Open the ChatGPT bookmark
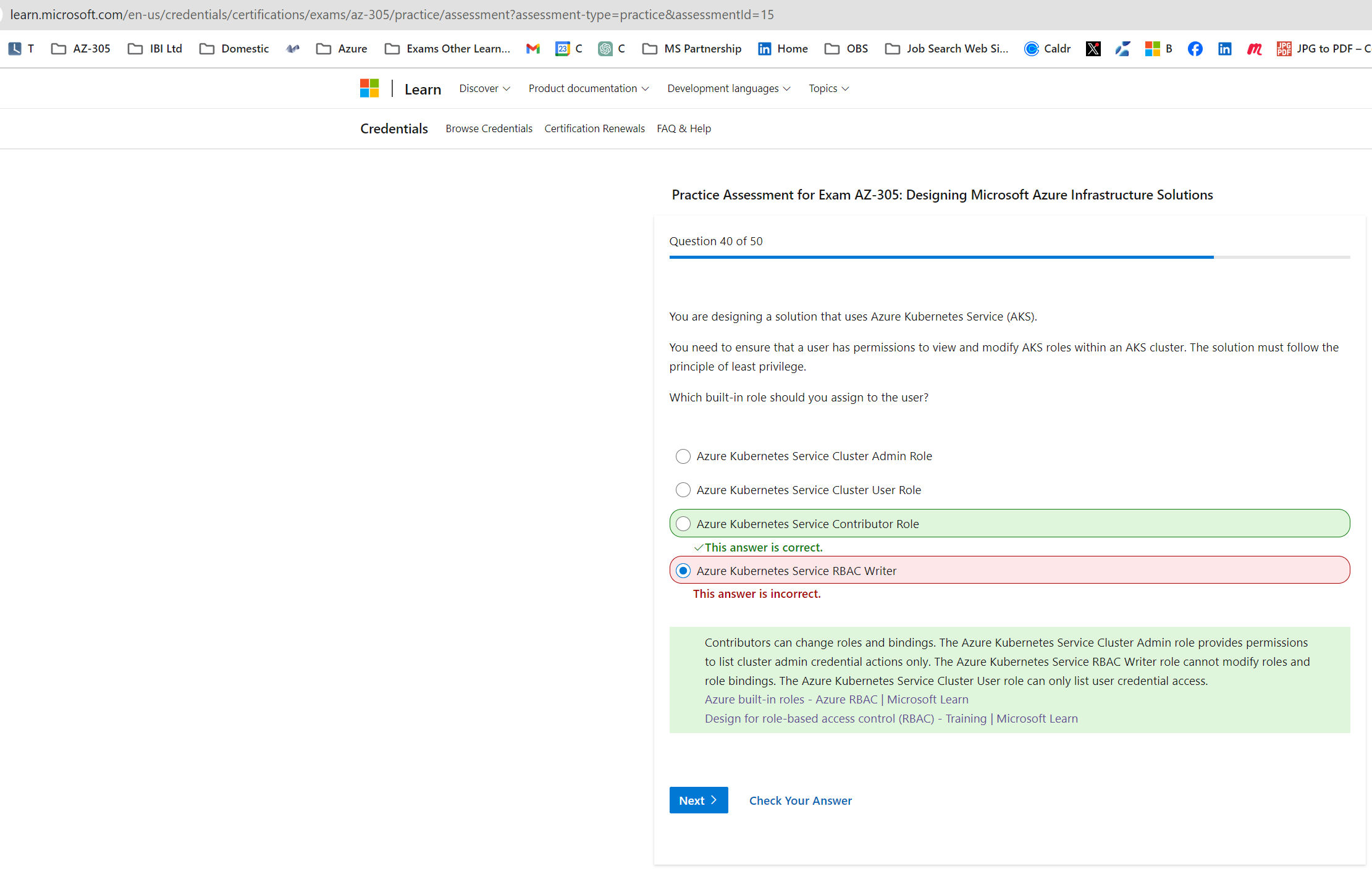The width and height of the screenshot is (1372, 877). pyautogui.click(x=612, y=49)
